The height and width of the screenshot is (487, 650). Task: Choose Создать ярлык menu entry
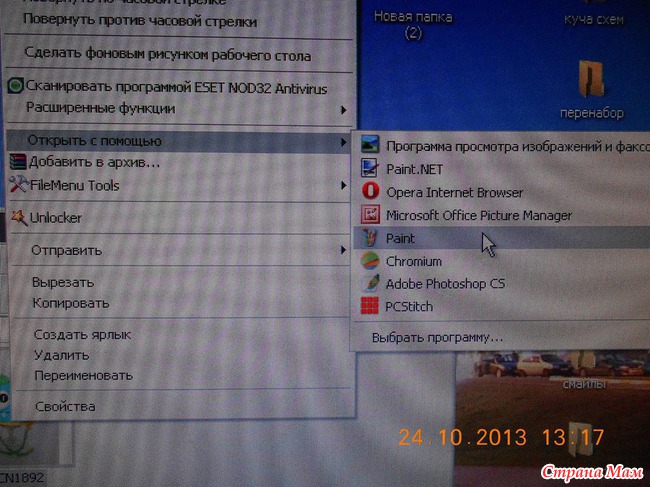[x=82, y=335]
